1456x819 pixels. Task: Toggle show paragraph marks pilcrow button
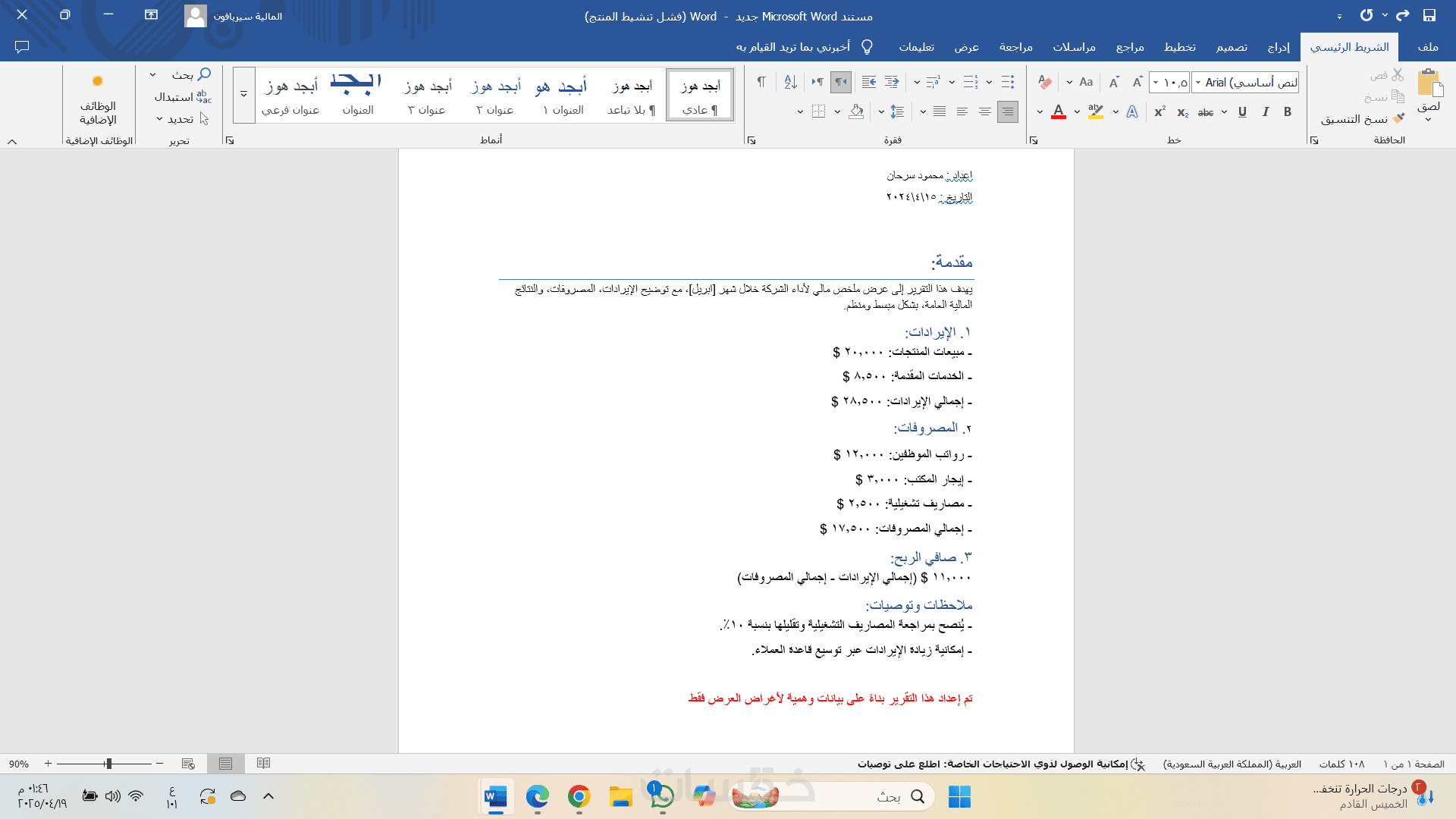(761, 82)
